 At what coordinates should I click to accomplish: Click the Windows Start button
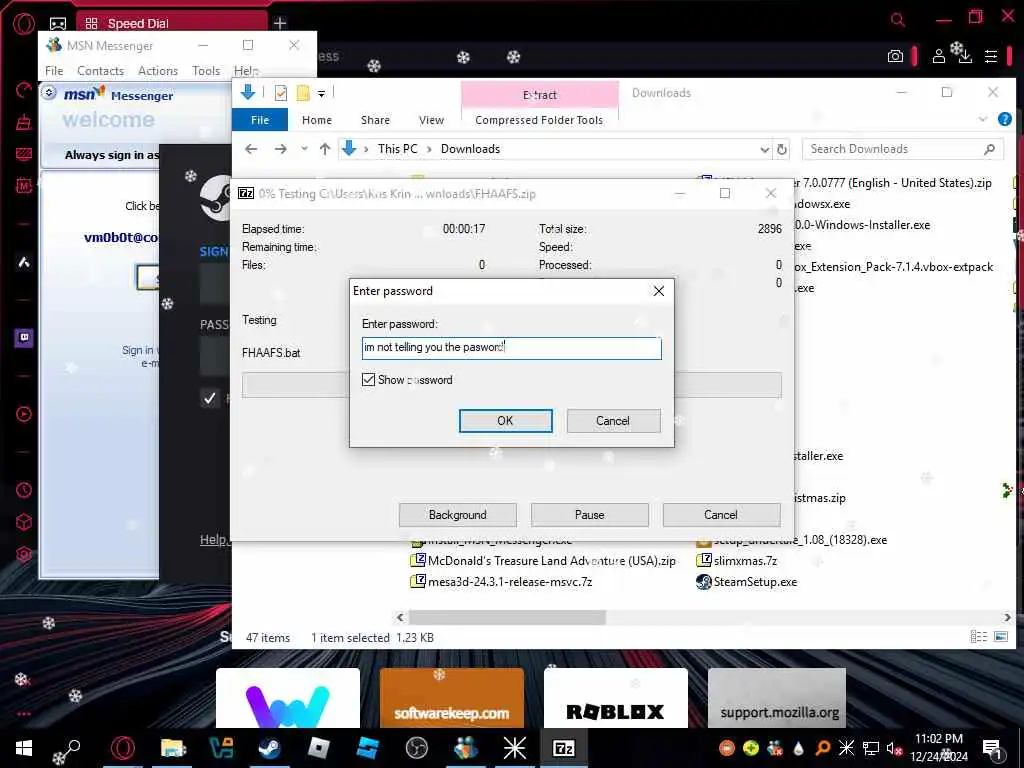(x=24, y=748)
